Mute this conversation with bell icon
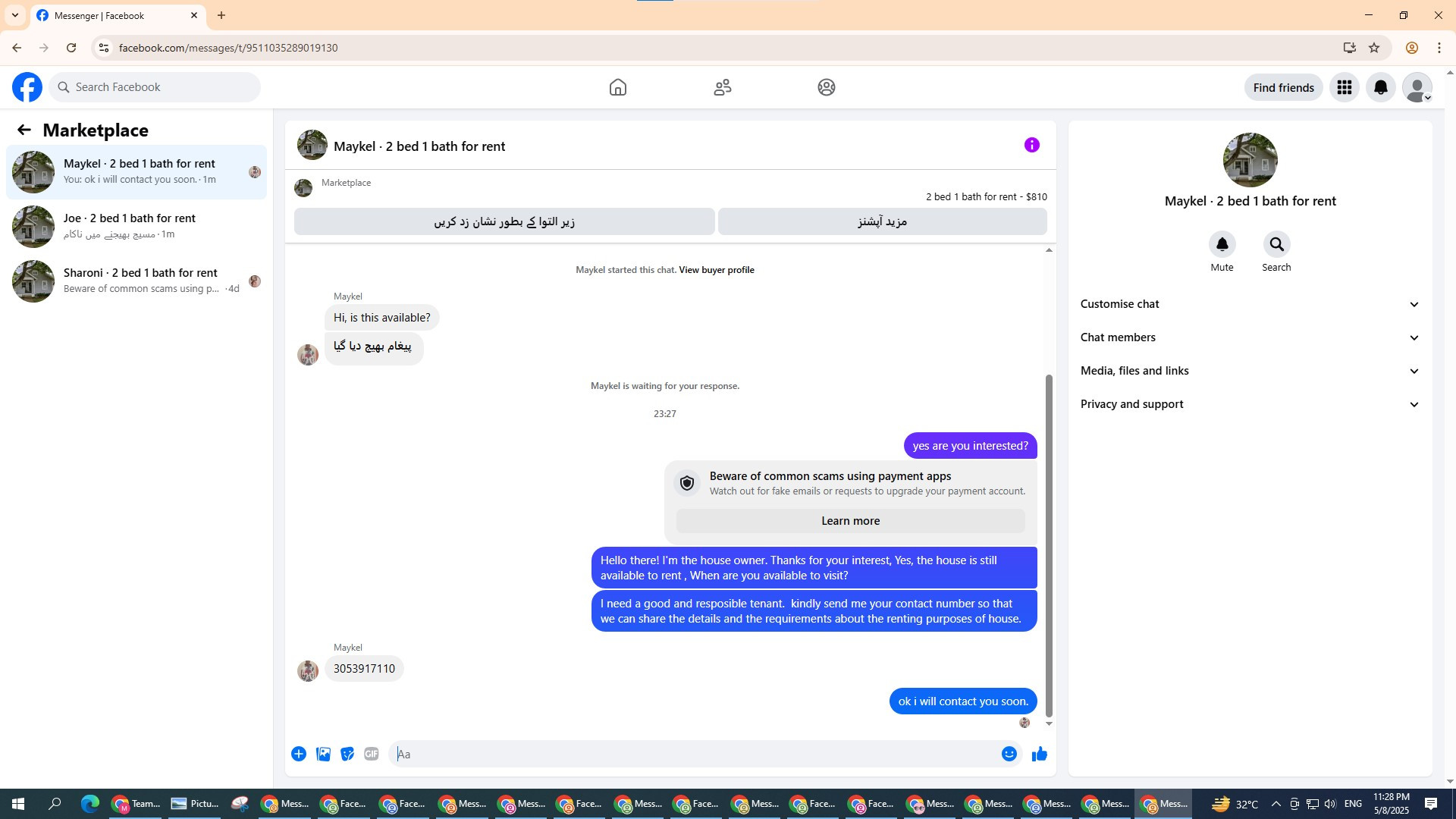The height and width of the screenshot is (819, 1456). [x=1222, y=244]
